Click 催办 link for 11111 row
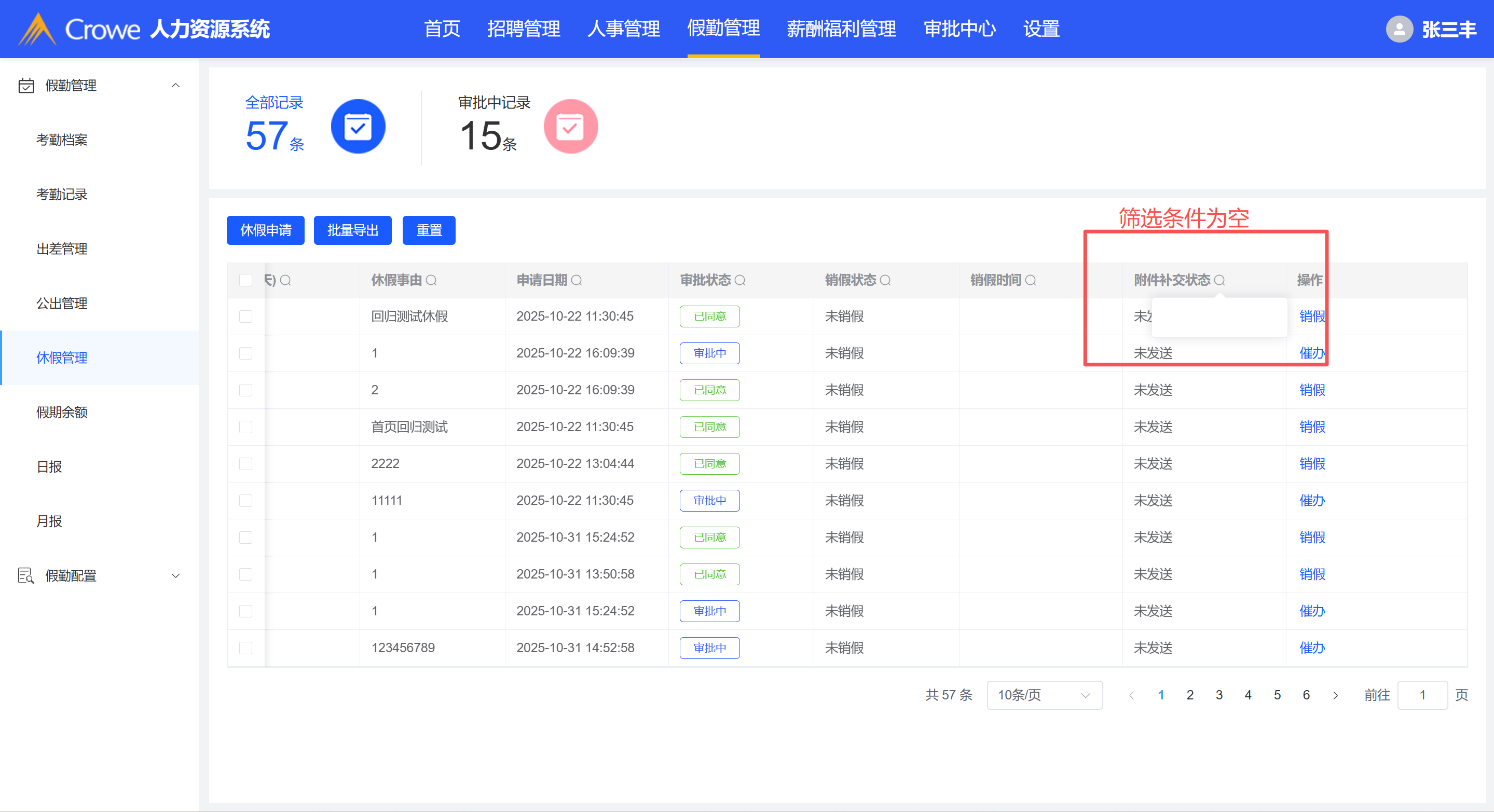Viewport: 1494px width, 812px height. [x=1311, y=500]
